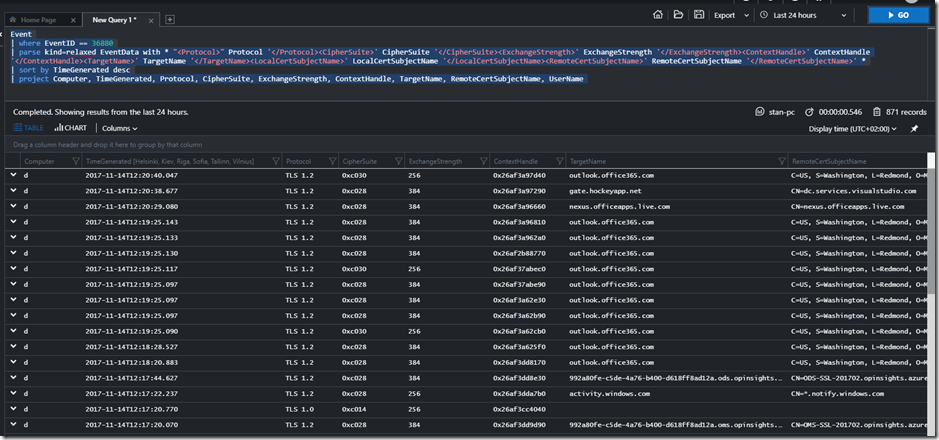Switch results to CHART view
Viewport: 939px width, 440px height.
tap(72, 128)
